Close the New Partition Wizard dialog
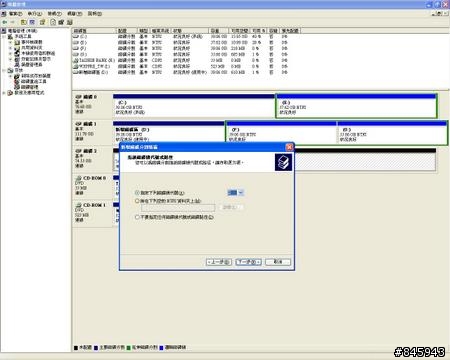The height and width of the screenshot is (360, 450). pos(289,147)
